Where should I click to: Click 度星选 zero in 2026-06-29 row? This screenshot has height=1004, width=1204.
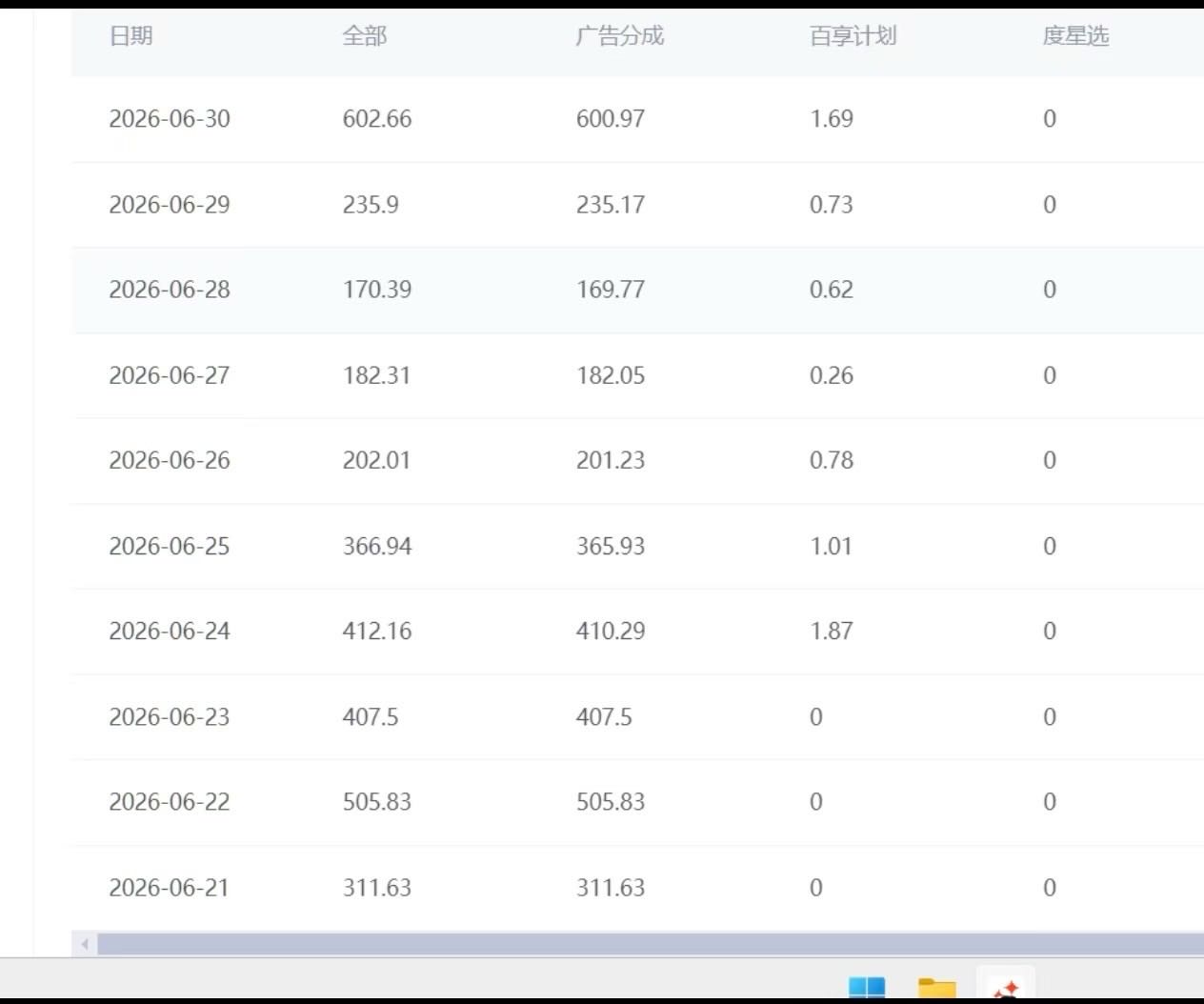[x=1050, y=205]
